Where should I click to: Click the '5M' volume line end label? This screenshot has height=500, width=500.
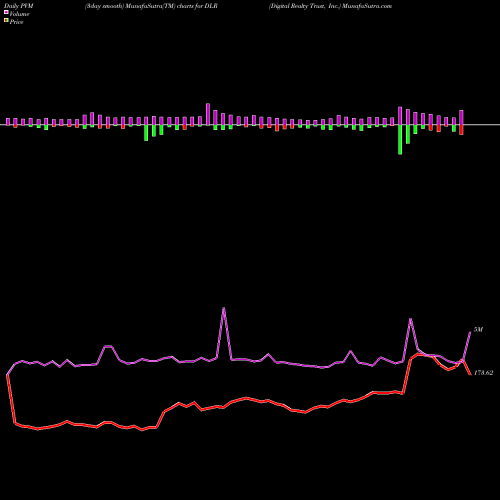478,330
